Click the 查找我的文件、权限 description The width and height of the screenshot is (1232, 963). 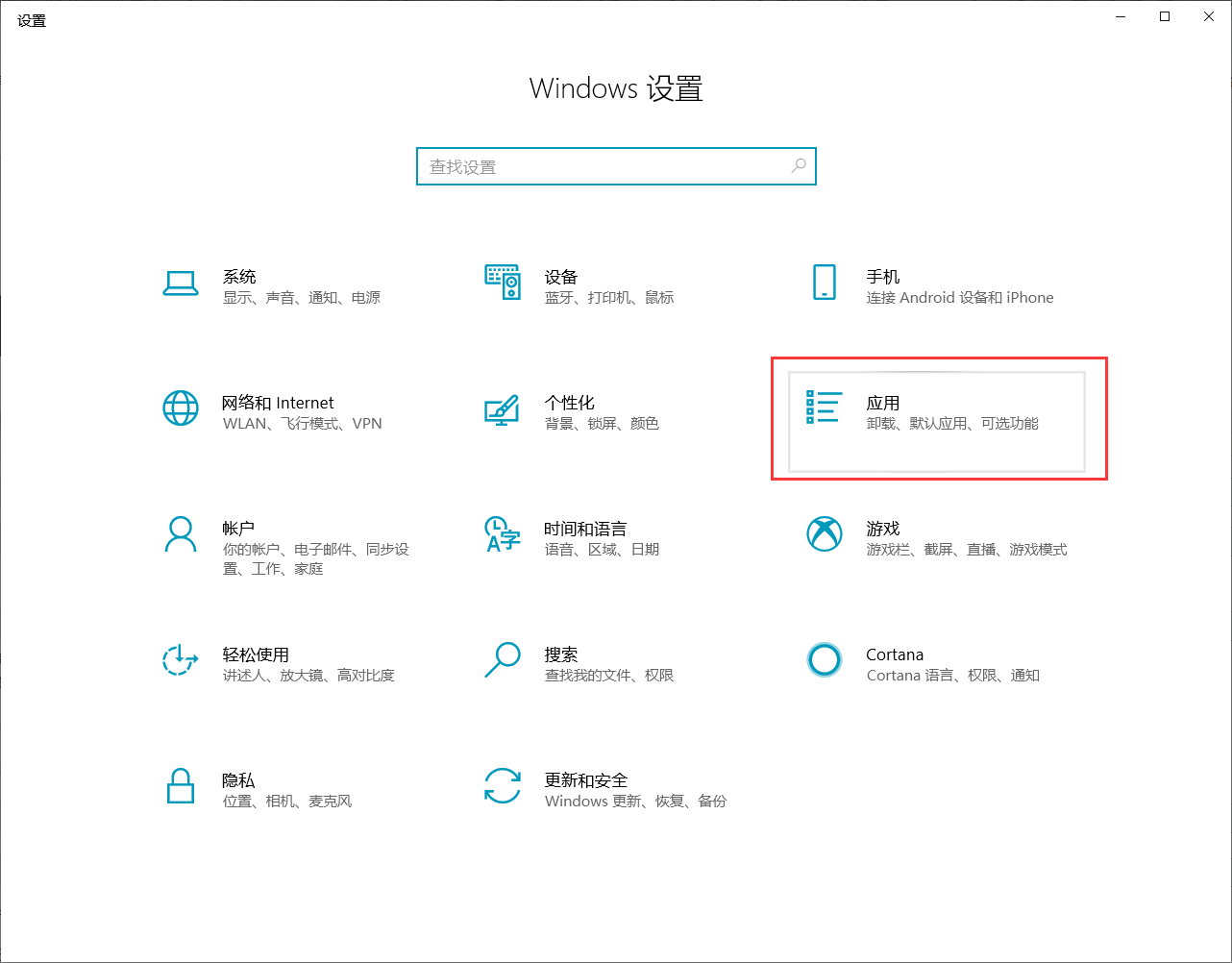[x=609, y=676]
